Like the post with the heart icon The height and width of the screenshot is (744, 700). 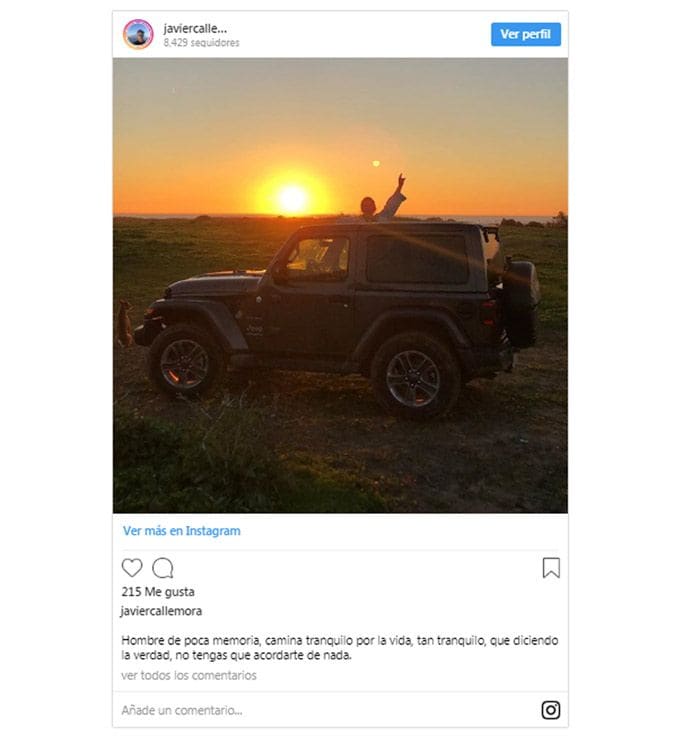132,567
